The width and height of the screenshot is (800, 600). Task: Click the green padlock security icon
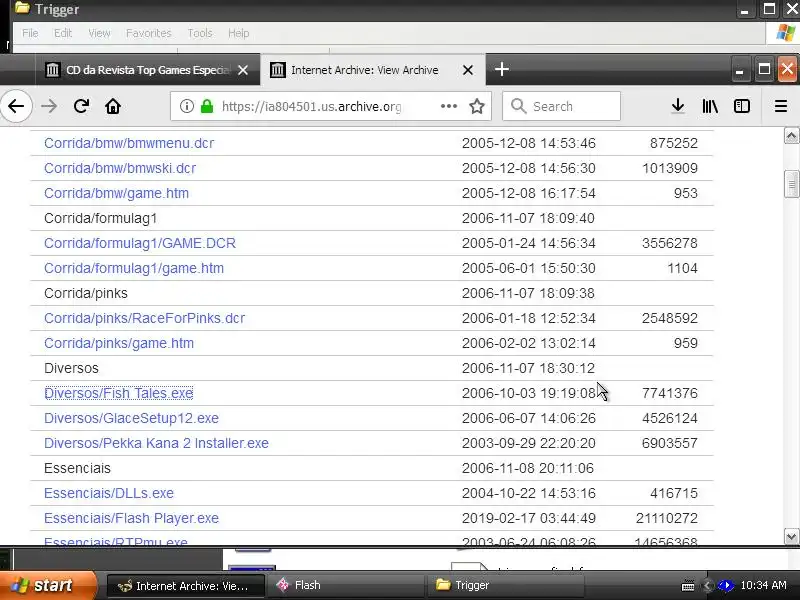tap(207, 106)
